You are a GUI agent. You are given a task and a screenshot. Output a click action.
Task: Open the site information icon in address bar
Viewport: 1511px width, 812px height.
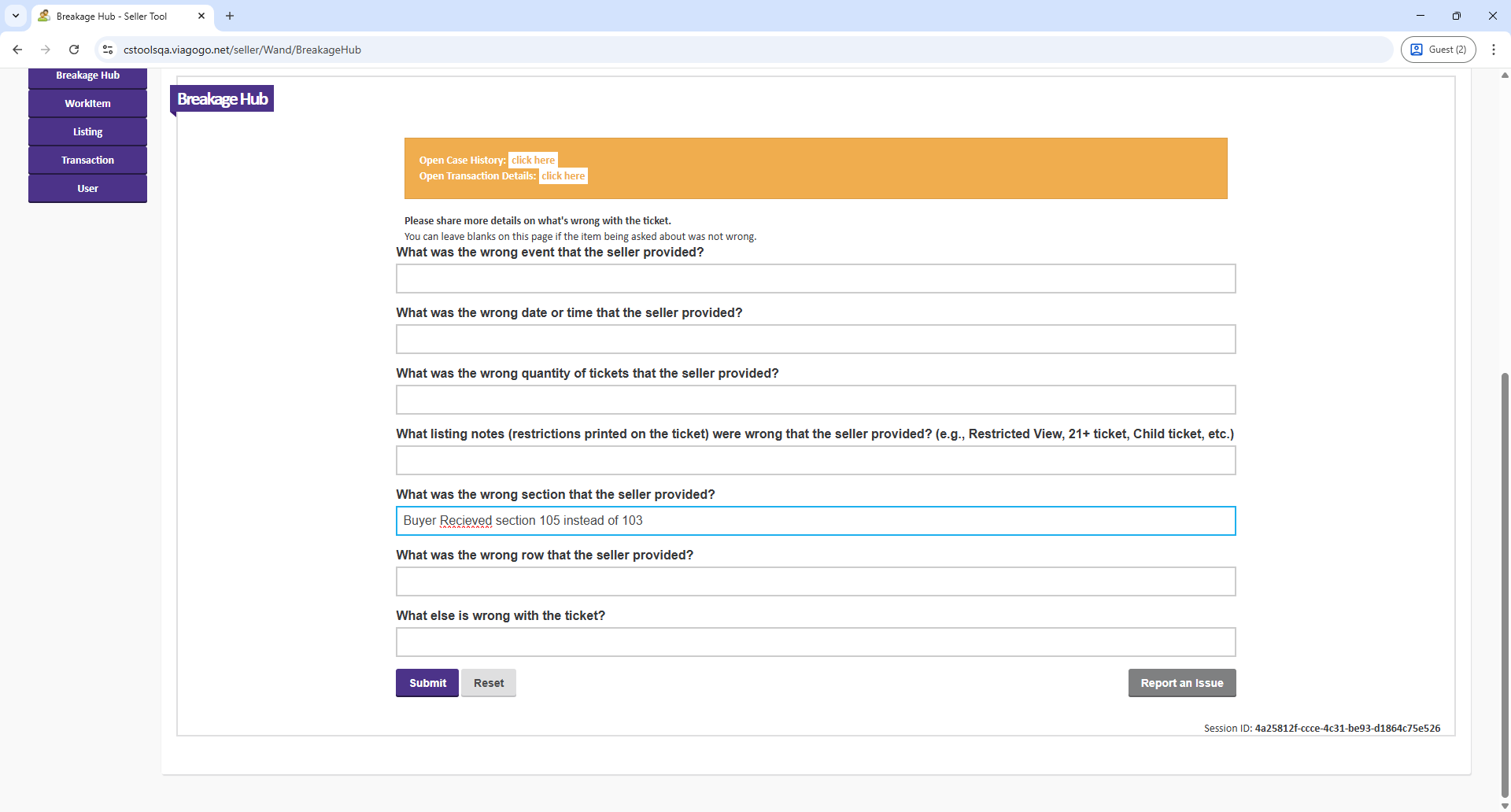coord(108,50)
